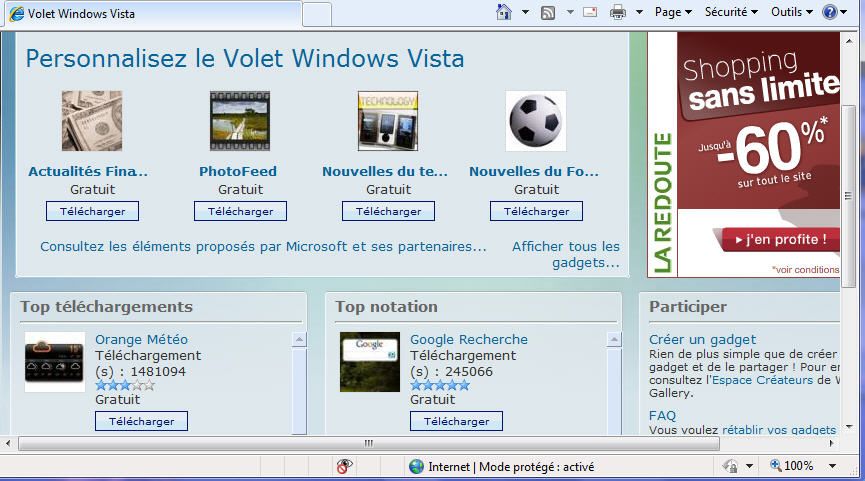
Task: Open the FAQ link
Action: click(662, 415)
